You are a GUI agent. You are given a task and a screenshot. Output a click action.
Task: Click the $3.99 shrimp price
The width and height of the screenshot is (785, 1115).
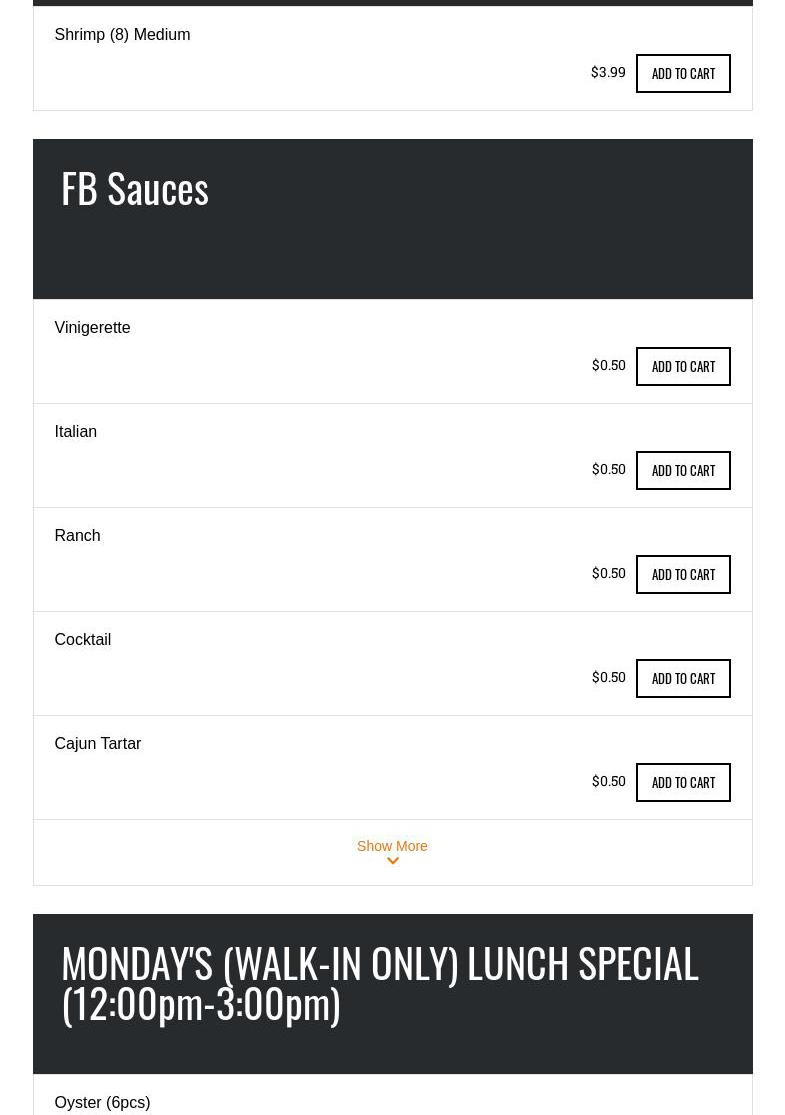(608, 72)
